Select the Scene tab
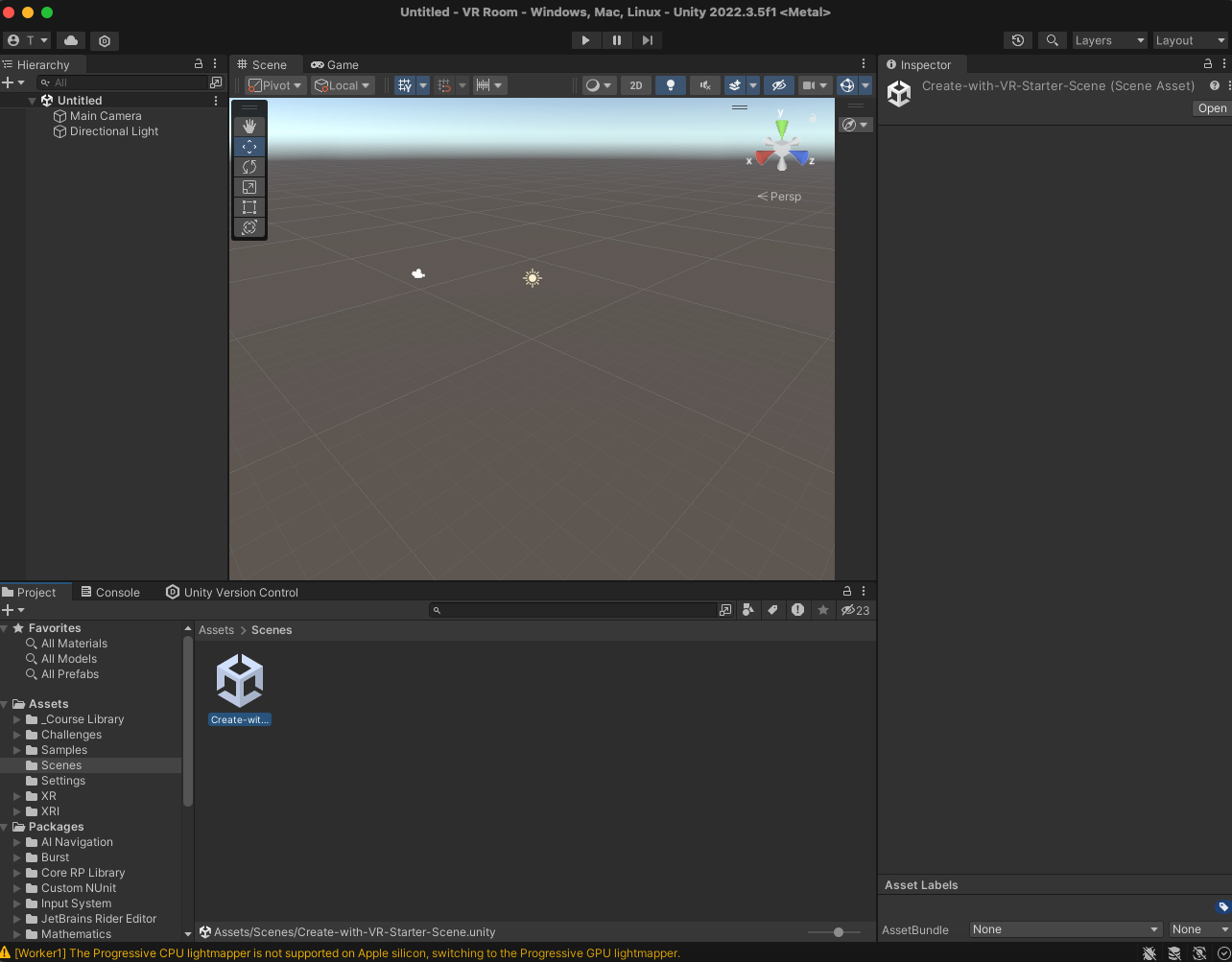Screen dimensions: 1232x962 [x=261, y=64]
